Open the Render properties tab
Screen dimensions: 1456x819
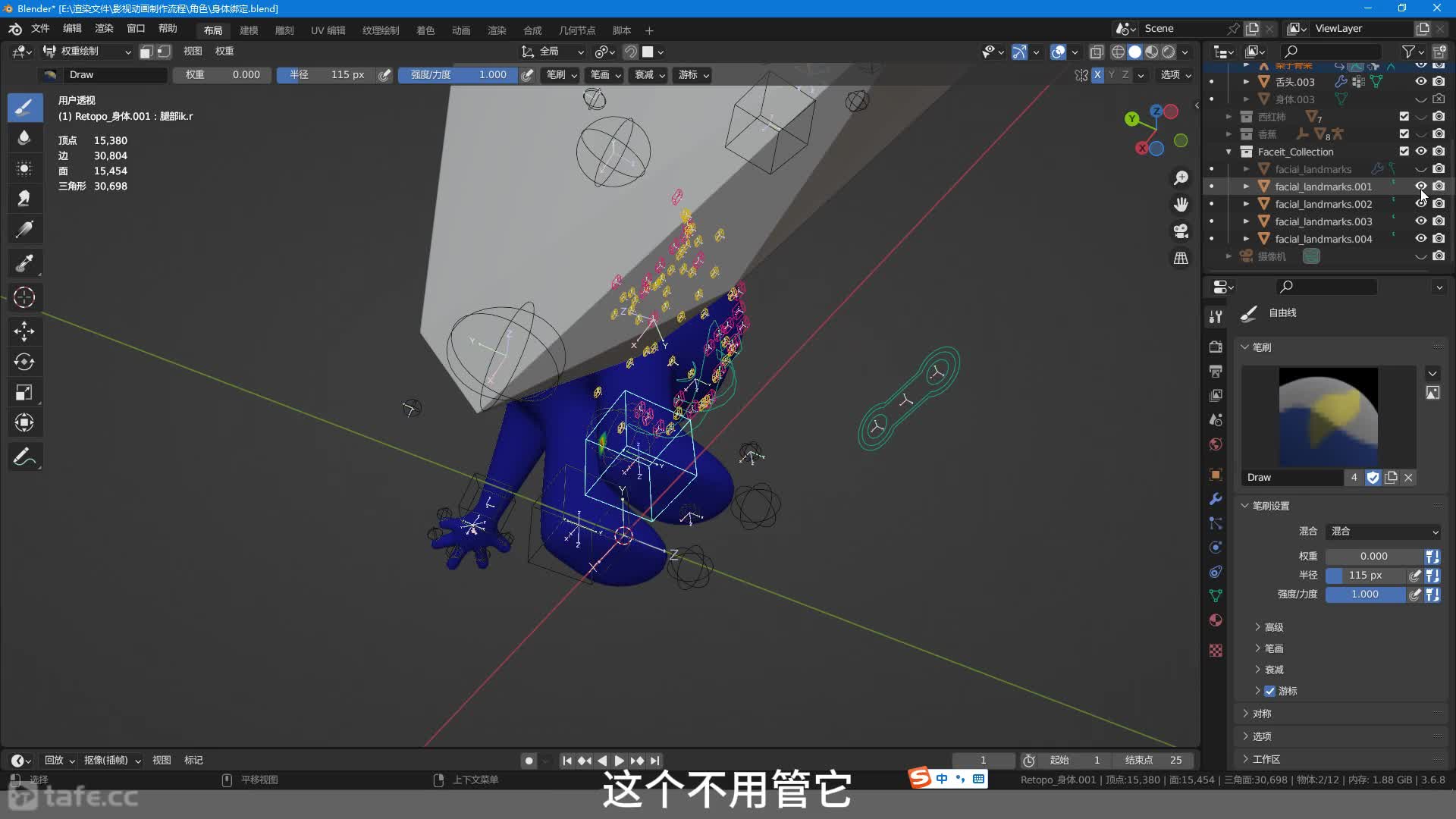(1216, 347)
